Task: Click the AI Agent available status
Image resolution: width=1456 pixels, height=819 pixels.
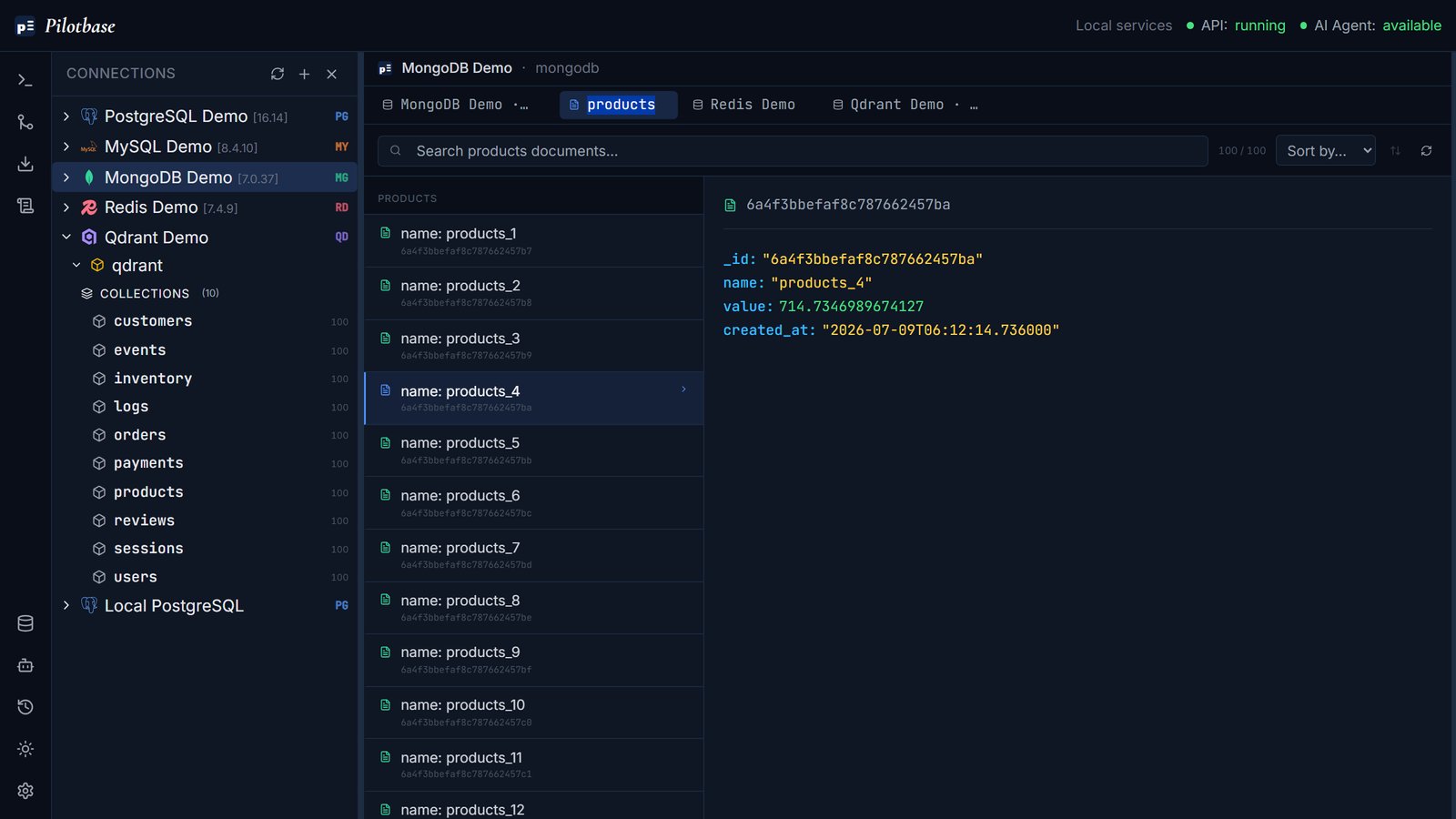Action: (x=1370, y=25)
